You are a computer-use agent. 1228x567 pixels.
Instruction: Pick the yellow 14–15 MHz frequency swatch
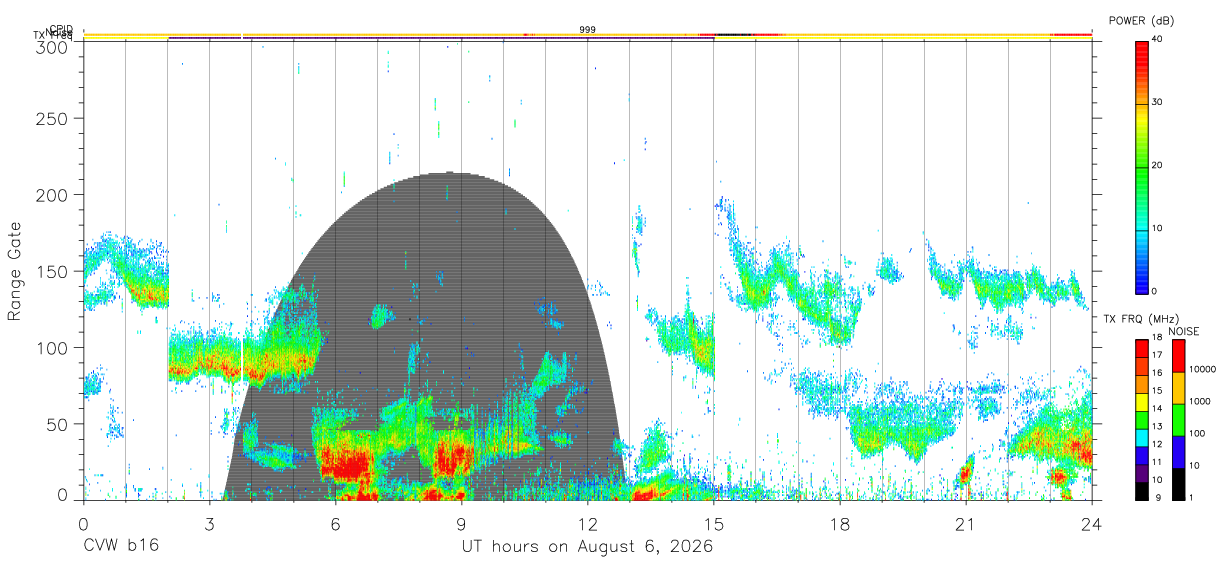pyautogui.click(x=1142, y=402)
